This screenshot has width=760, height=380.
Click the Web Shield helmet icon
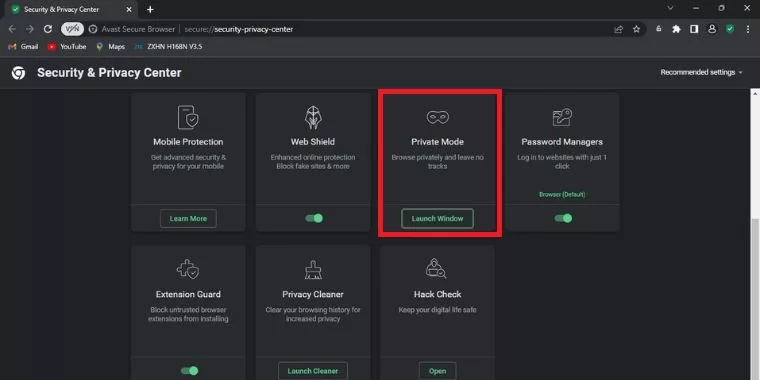313,117
